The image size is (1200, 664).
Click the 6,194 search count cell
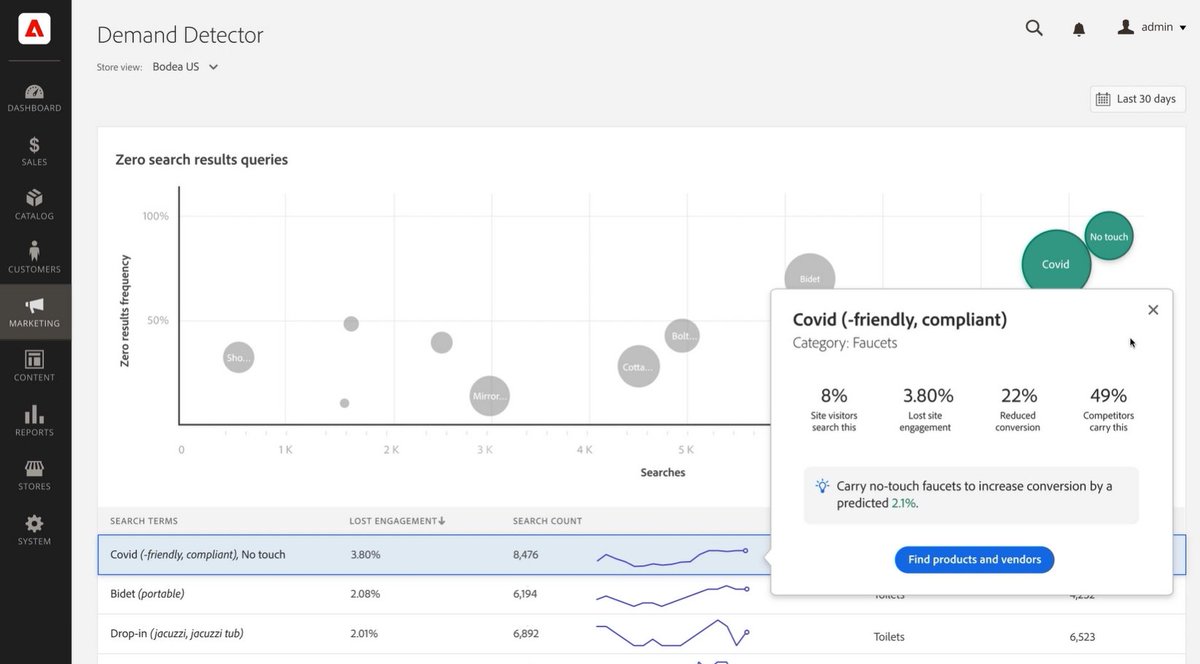click(x=525, y=594)
